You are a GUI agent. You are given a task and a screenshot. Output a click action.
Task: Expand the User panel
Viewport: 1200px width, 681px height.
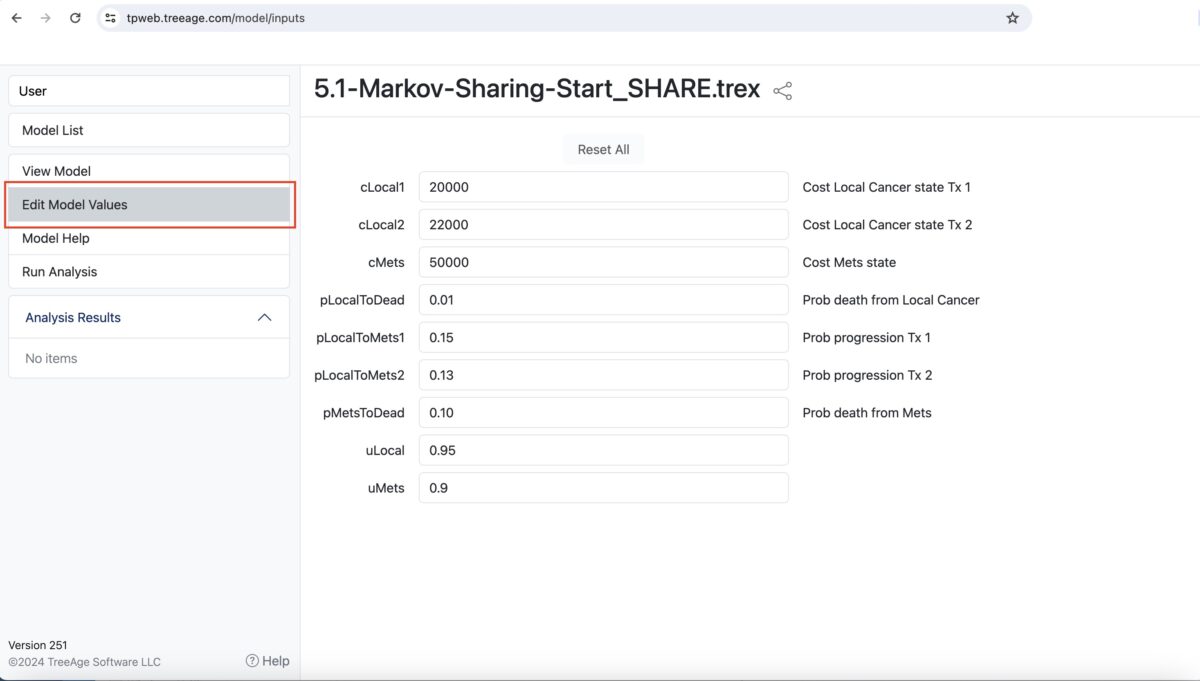148,90
